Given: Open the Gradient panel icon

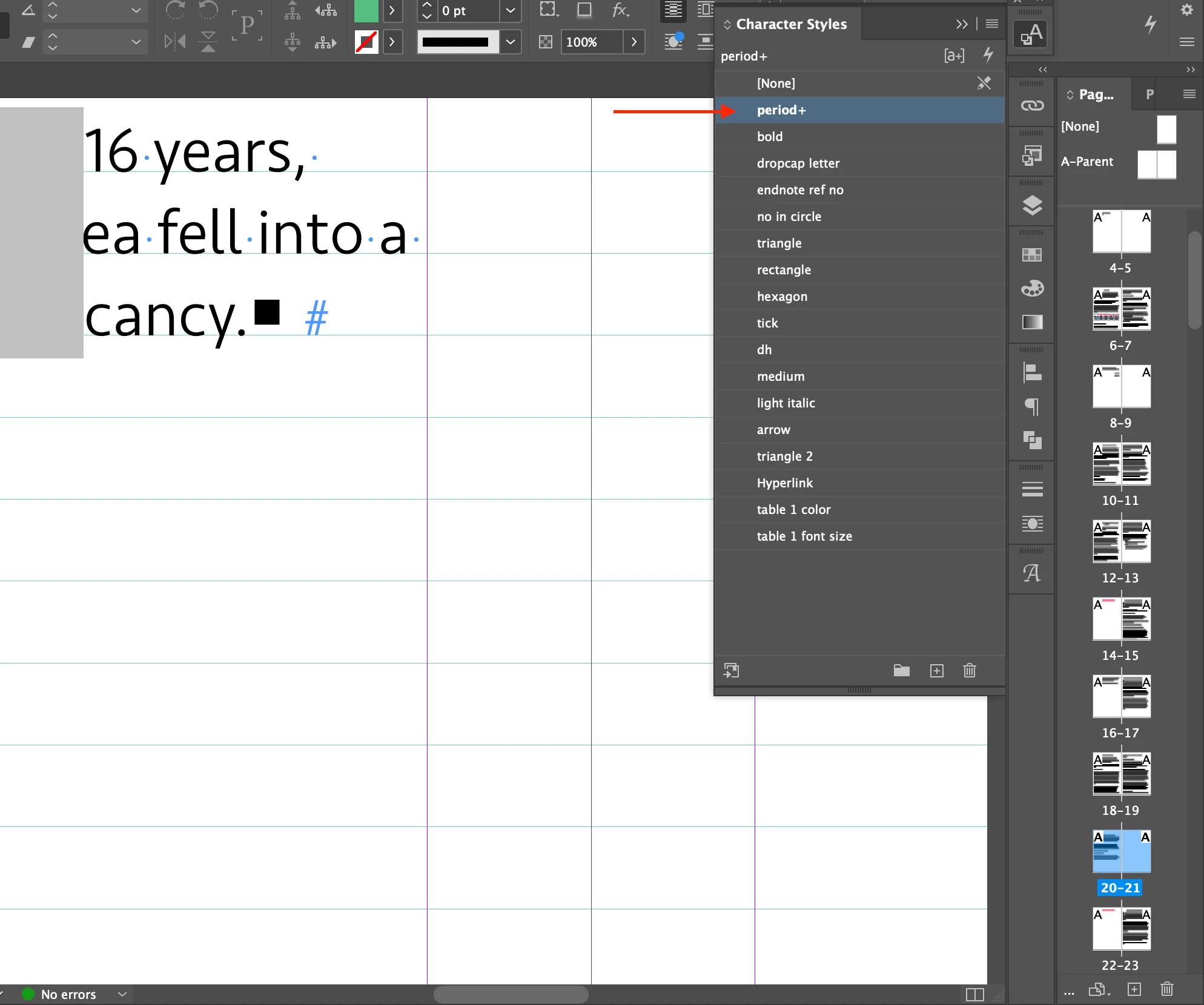Looking at the screenshot, I should 1032,322.
